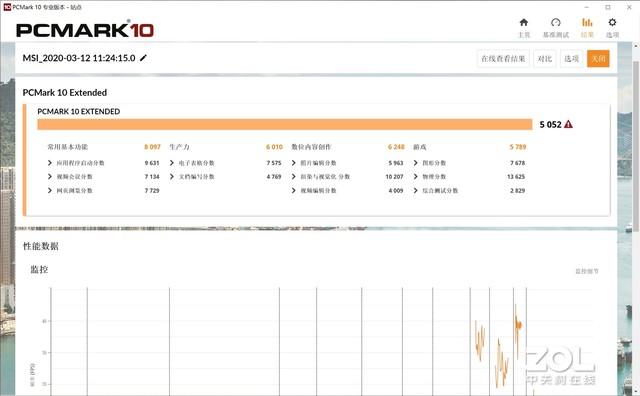Click the overall score 5 052
This screenshot has width=640, height=396.
[x=551, y=125]
